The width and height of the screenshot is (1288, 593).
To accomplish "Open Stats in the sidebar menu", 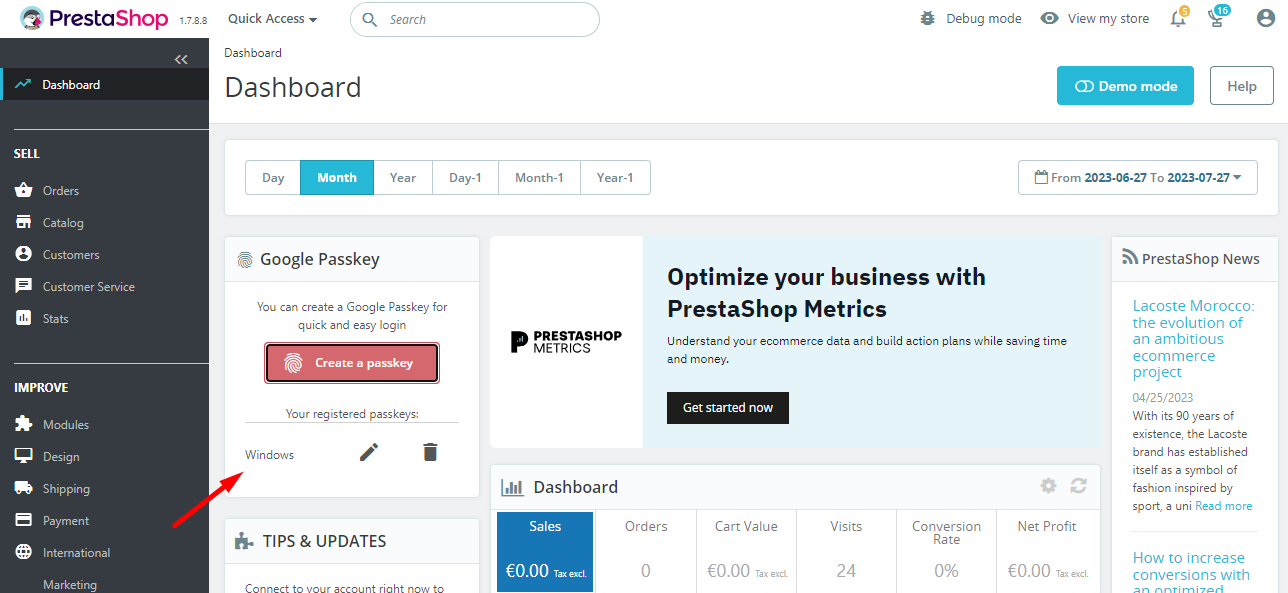I will pyautogui.click(x=56, y=318).
